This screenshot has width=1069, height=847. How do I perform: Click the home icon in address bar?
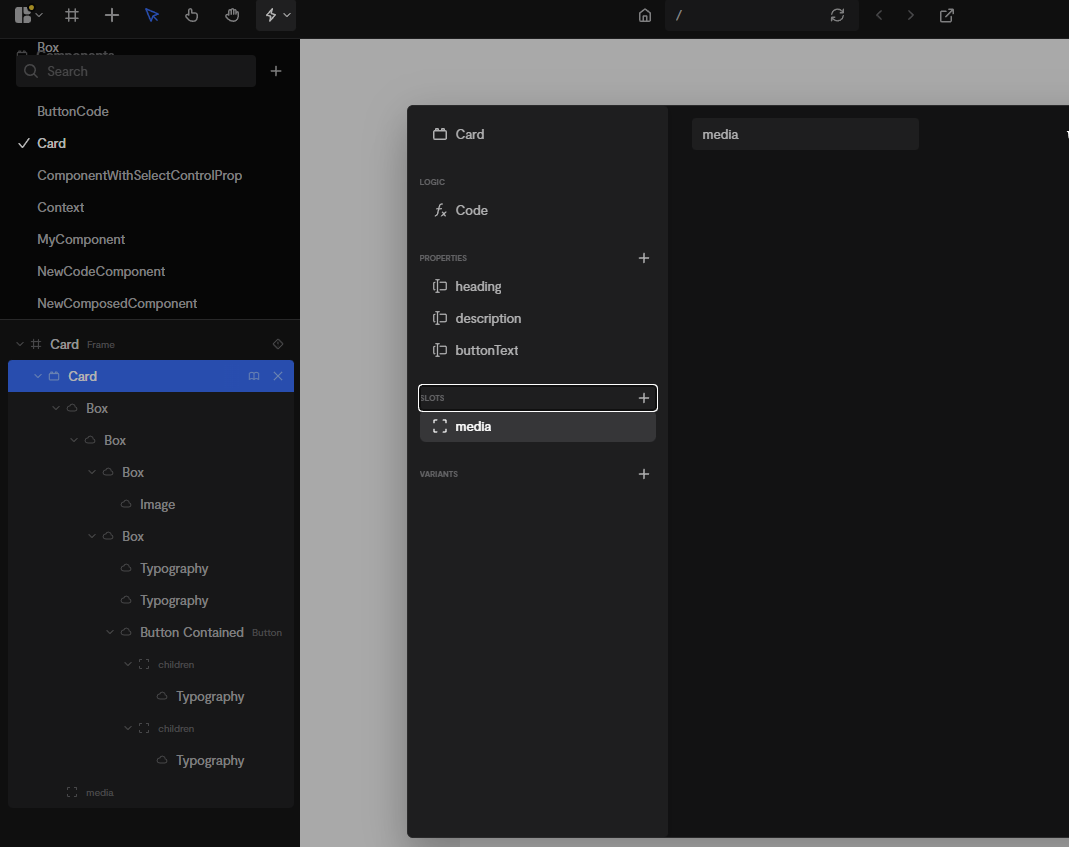tap(645, 16)
